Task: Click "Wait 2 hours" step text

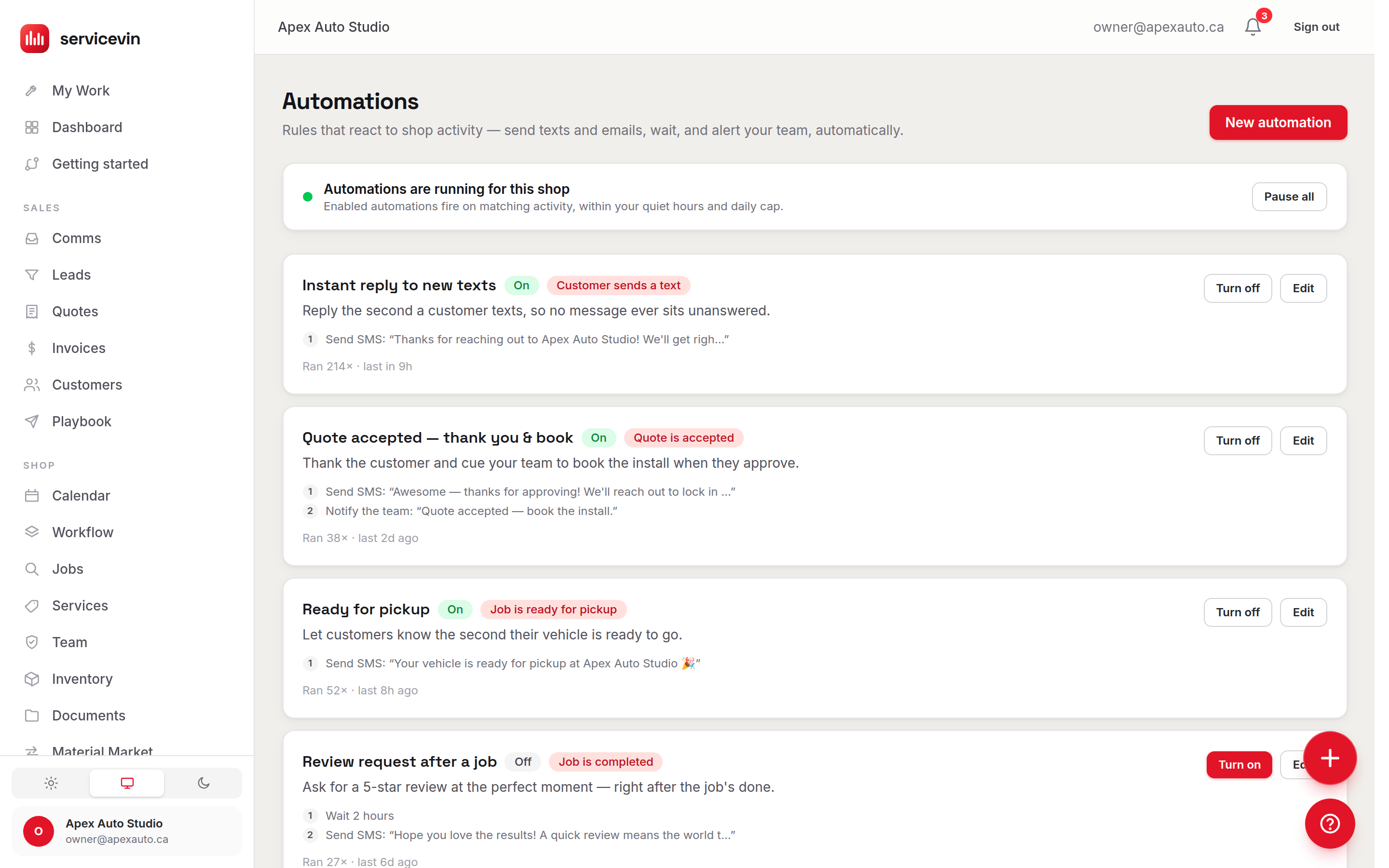Action: (359, 816)
